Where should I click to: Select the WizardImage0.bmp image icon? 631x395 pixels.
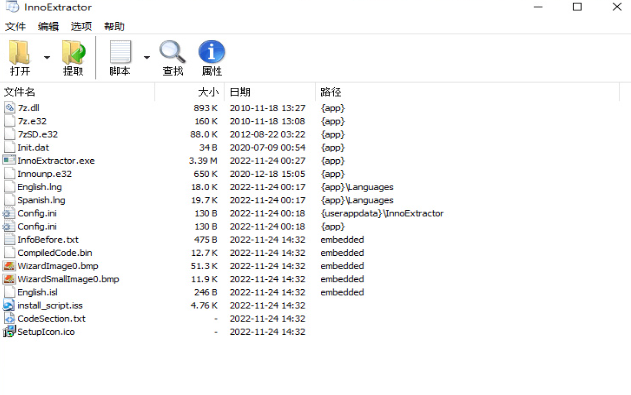pyautogui.click(x=9, y=266)
